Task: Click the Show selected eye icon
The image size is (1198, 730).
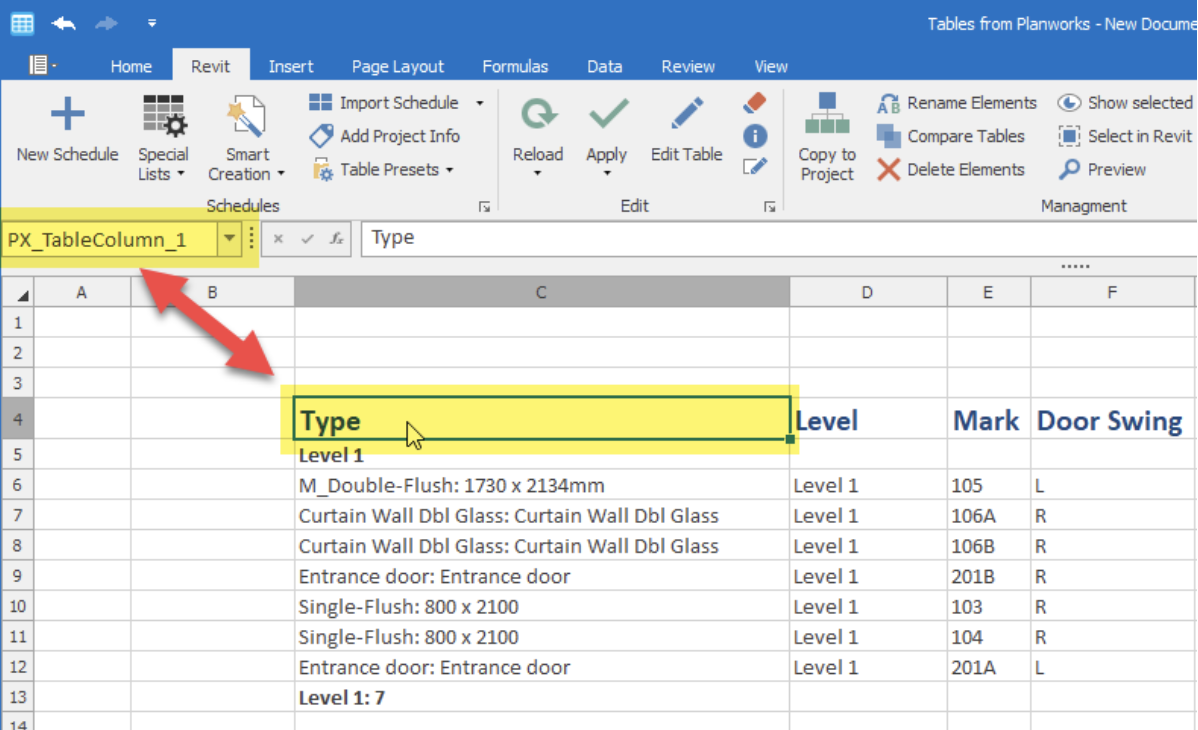Action: pos(1069,102)
